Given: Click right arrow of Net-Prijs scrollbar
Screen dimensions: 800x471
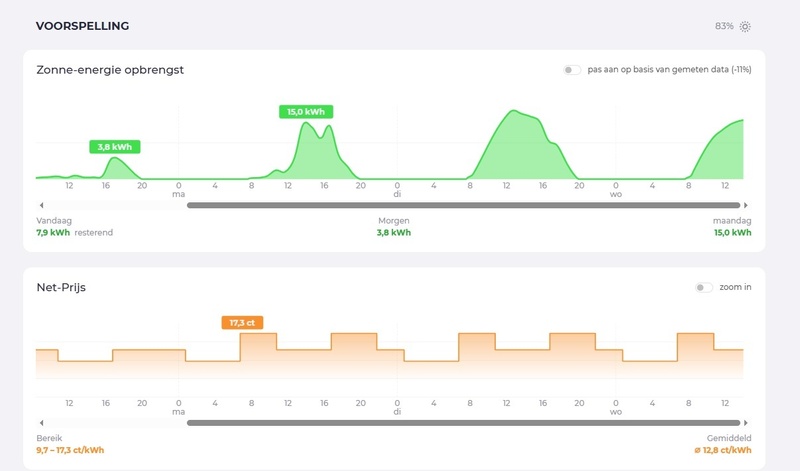Looking at the screenshot, I should (x=746, y=423).
